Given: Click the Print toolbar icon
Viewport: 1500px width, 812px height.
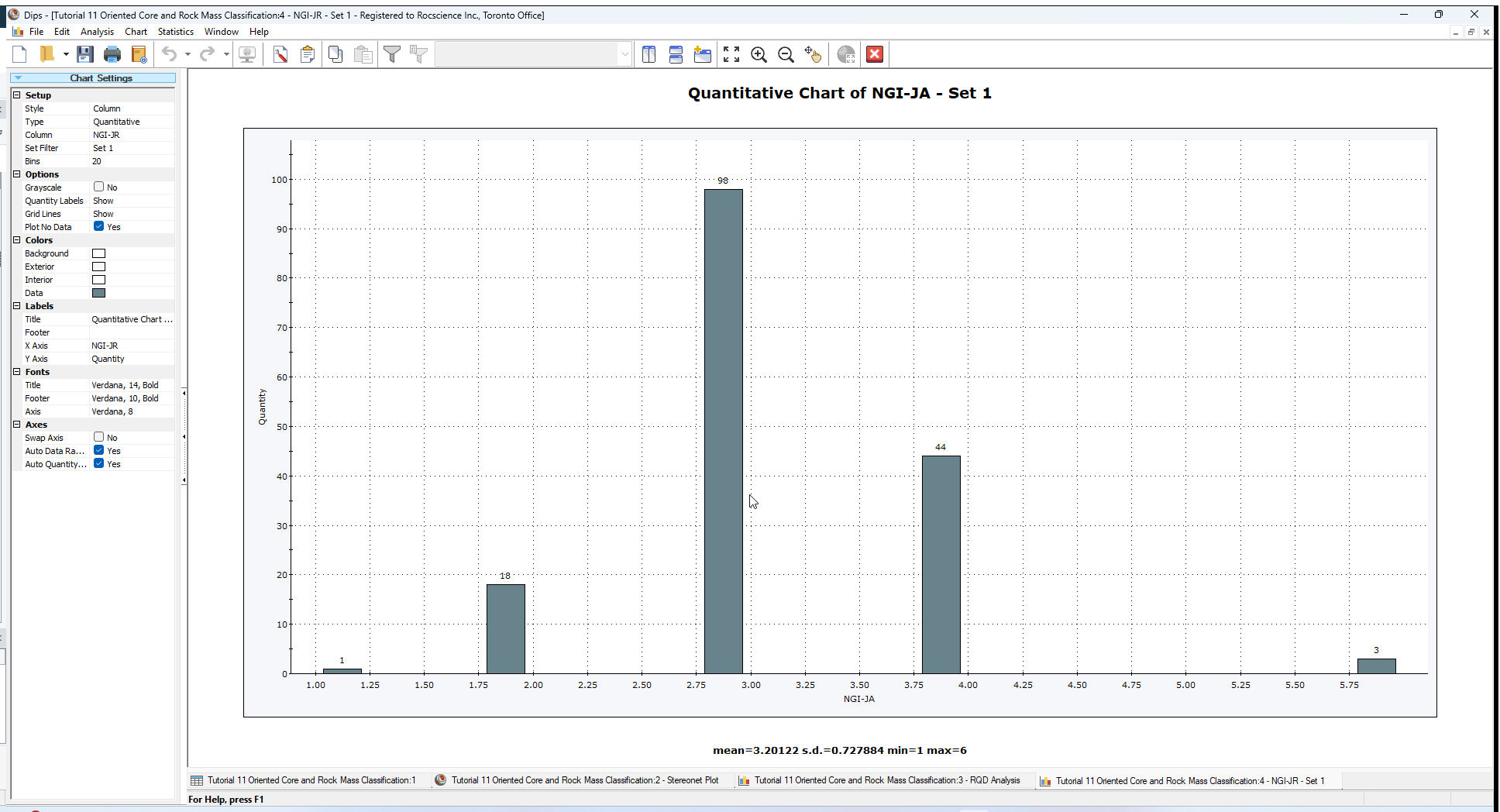Looking at the screenshot, I should tap(112, 54).
